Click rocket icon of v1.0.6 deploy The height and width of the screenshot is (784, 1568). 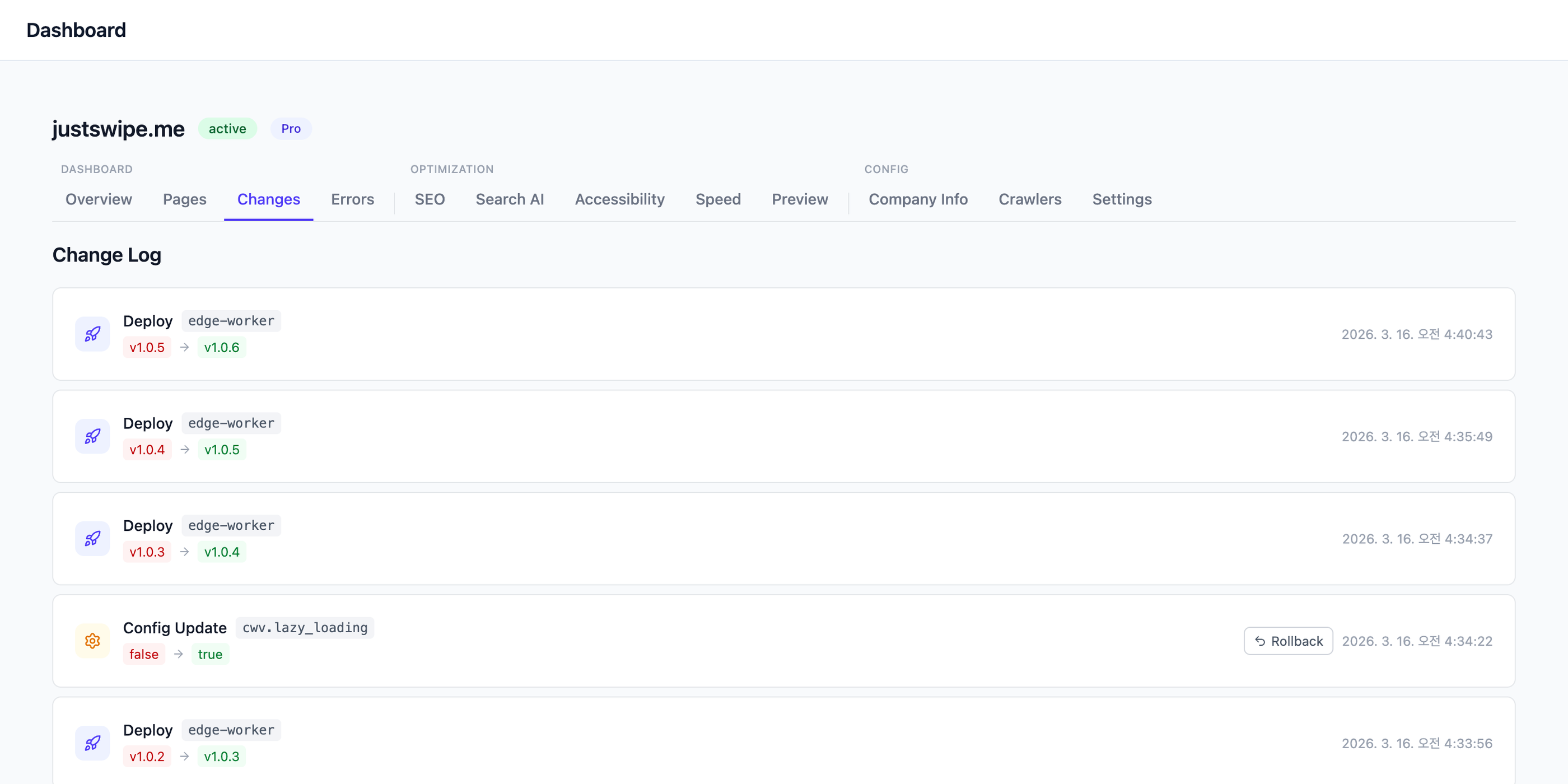click(x=92, y=334)
